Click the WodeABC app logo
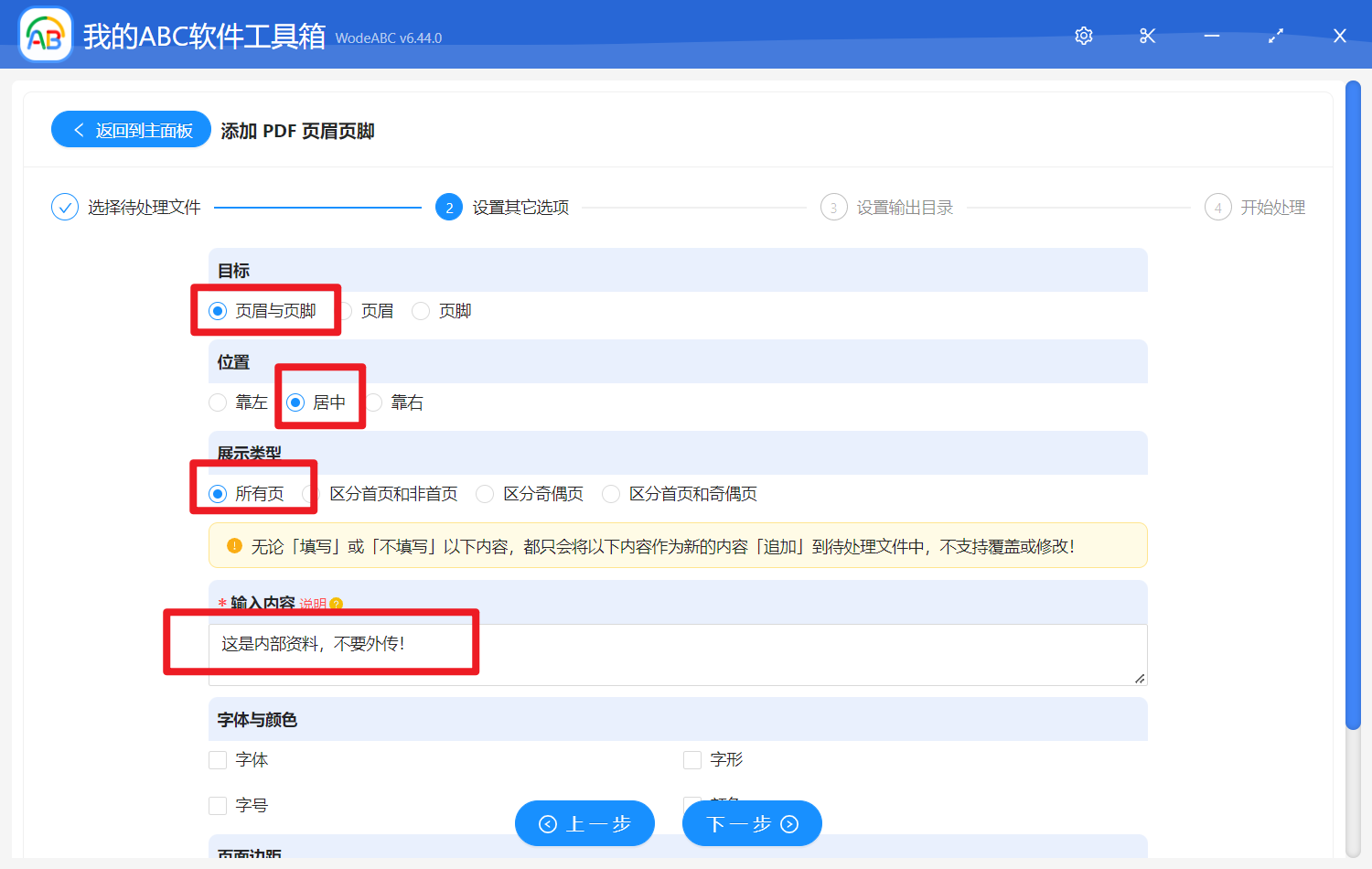 (x=46, y=36)
